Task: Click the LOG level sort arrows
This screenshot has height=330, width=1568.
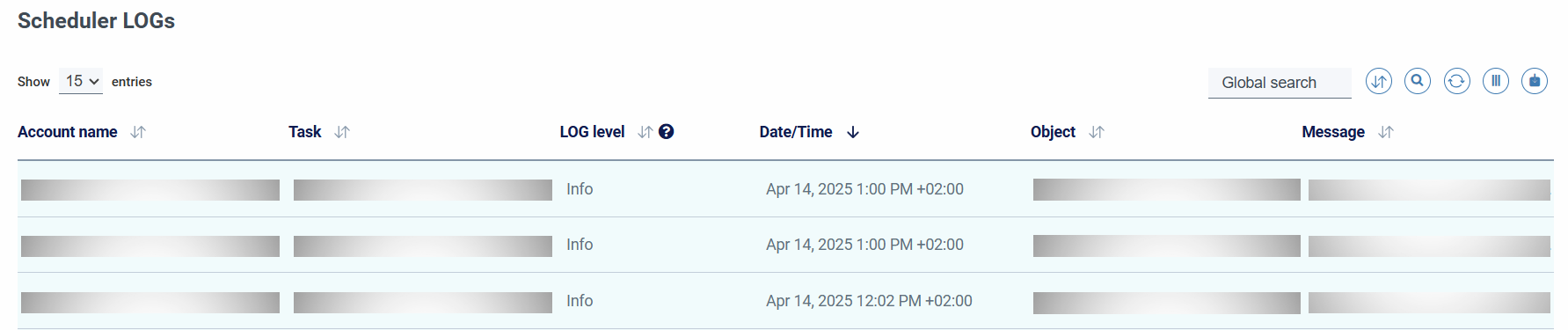Action: pos(645,132)
